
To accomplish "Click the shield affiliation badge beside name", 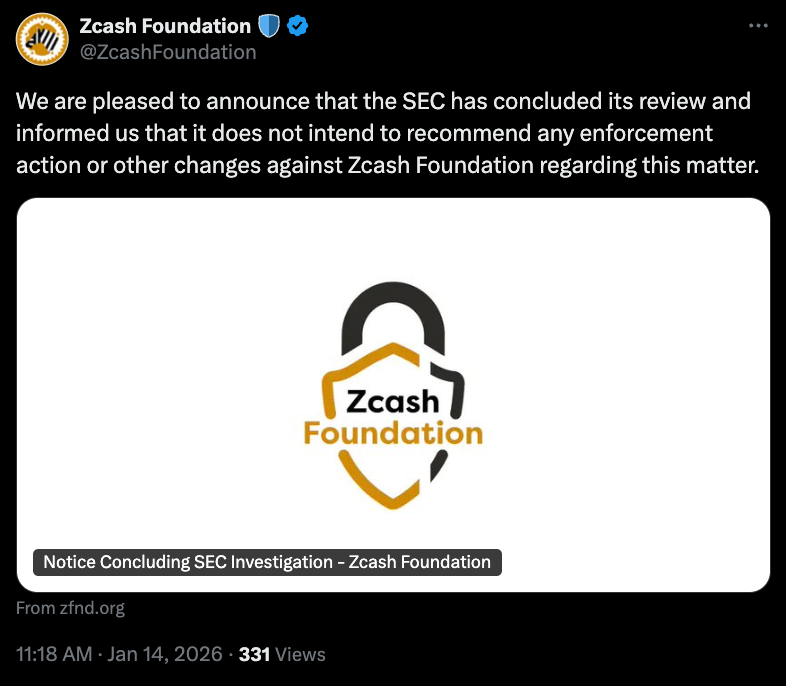I will click(270, 26).
